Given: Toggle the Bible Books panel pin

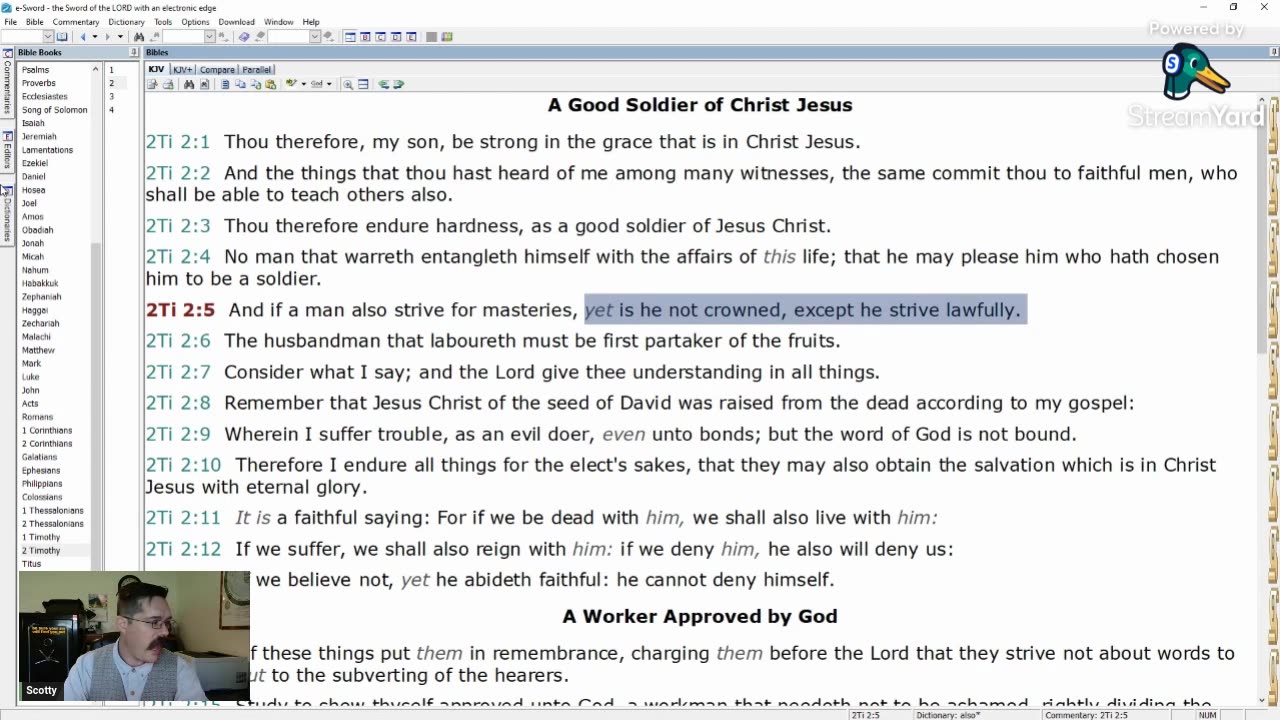Looking at the screenshot, I should pos(134,52).
